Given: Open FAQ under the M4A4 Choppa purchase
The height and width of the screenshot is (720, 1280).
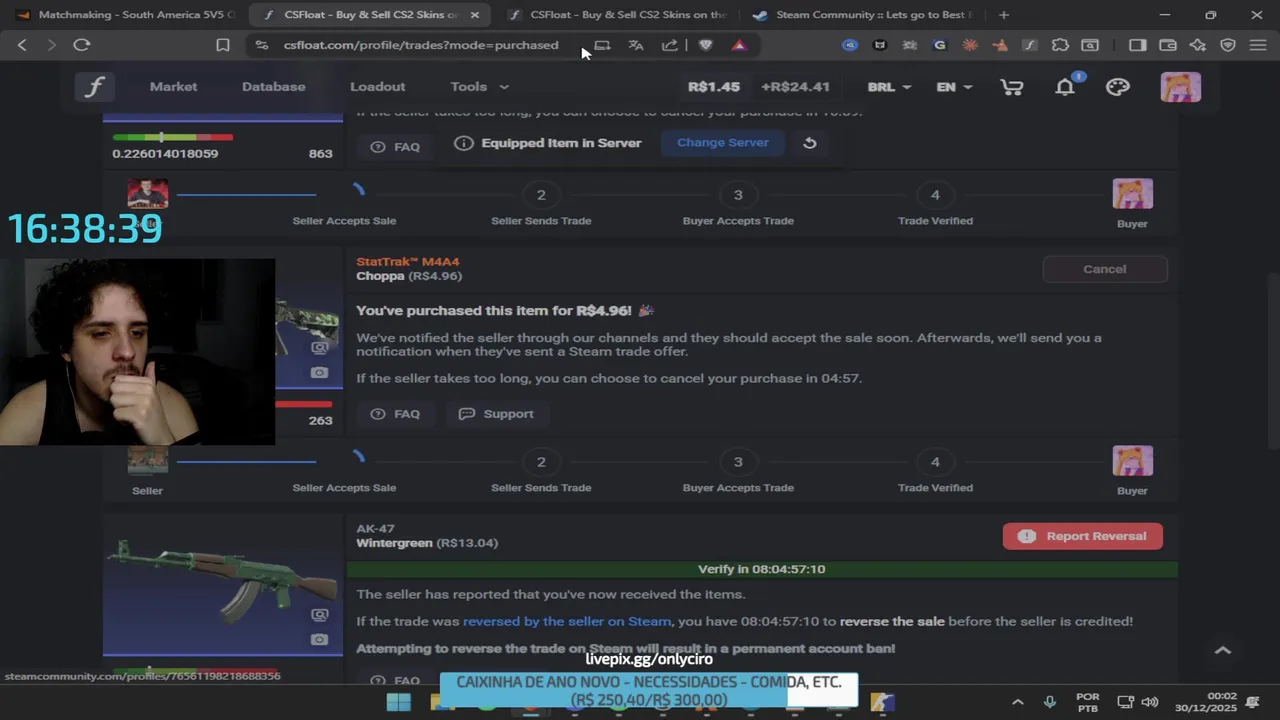Looking at the screenshot, I should [395, 414].
